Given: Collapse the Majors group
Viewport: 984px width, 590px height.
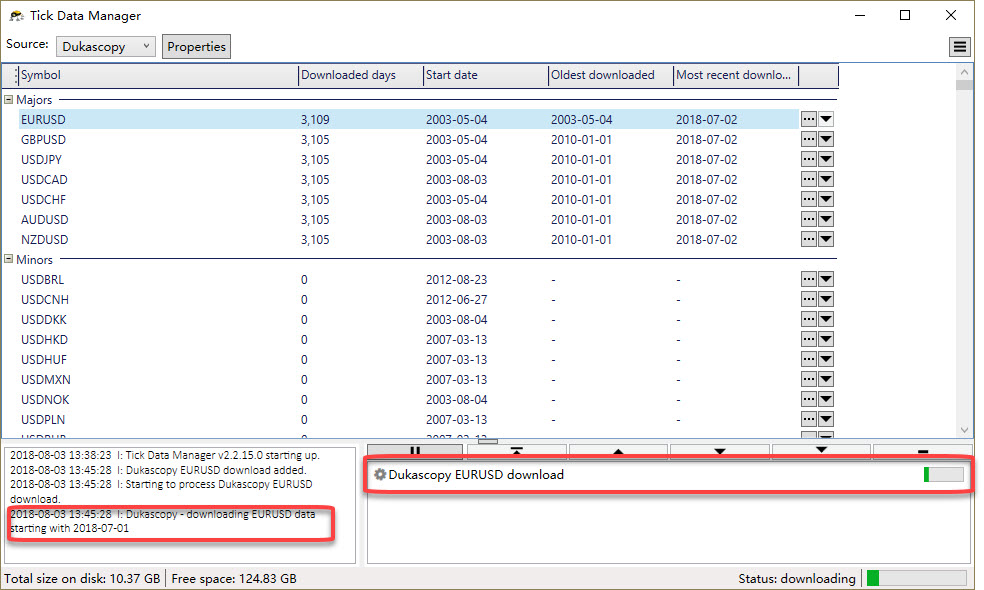Looking at the screenshot, I should [x=9, y=100].
